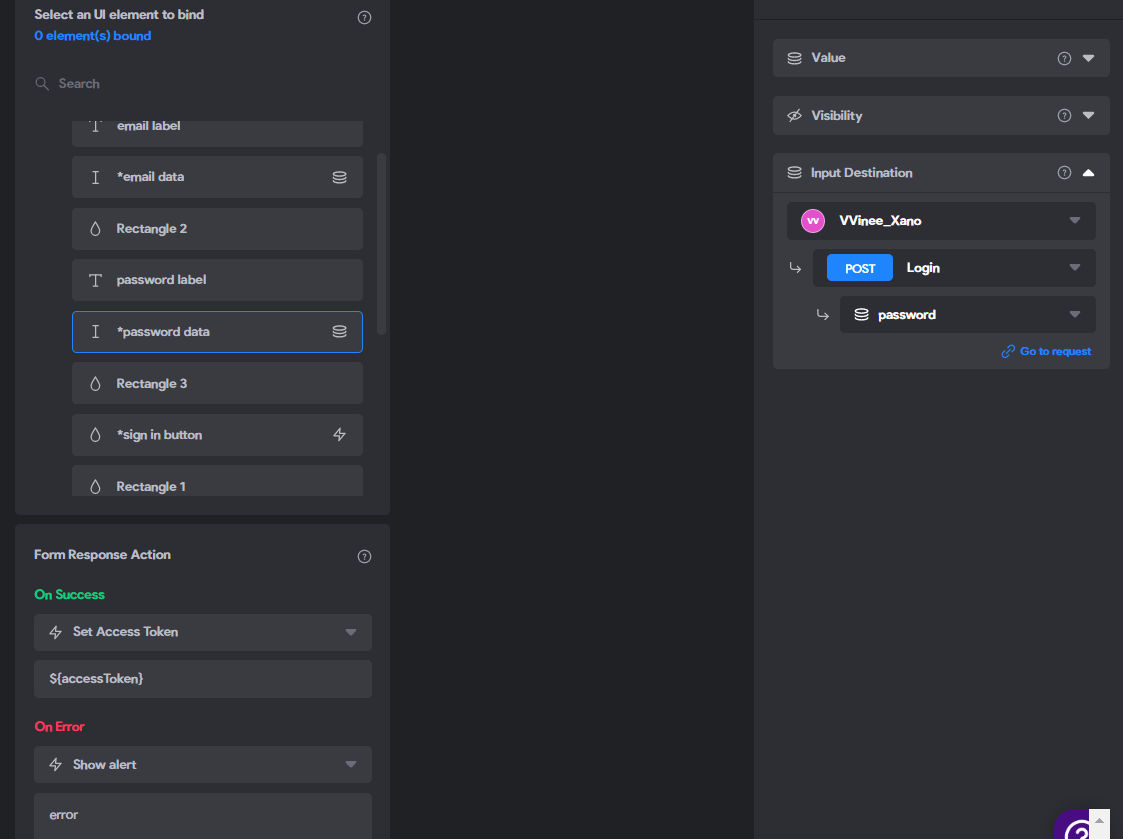Select the Rectangle 3 element
This screenshot has height=839, width=1123.
point(217,383)
